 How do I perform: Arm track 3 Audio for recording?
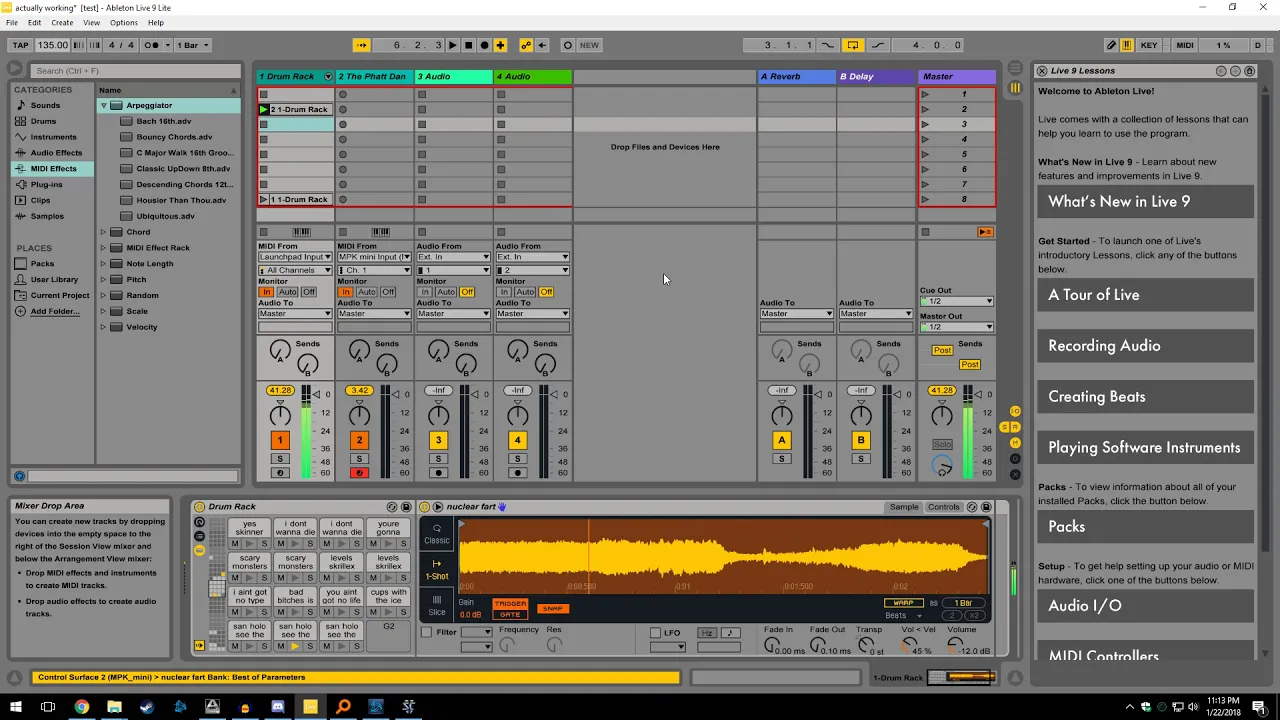click(x=438, y=473)
